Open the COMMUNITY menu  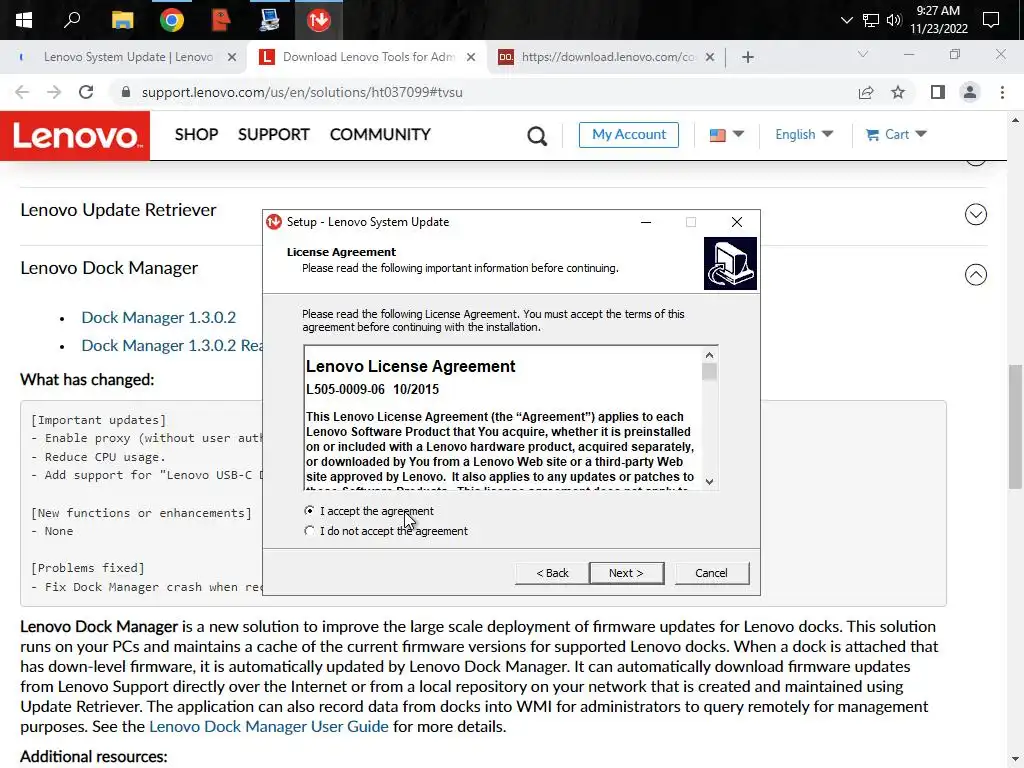(x=380, y=135)
